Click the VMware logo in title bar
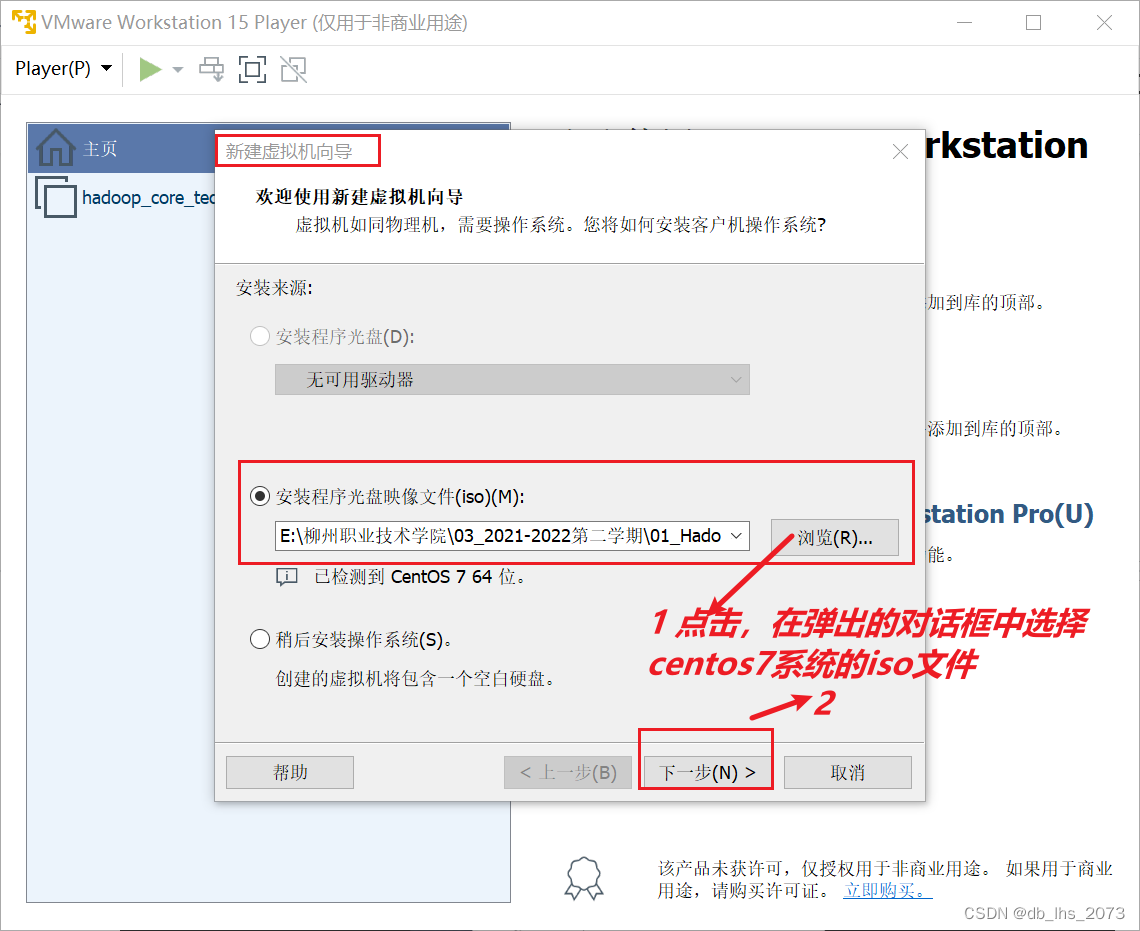This screenshot has height=931, width=1140. click(23, 22)
